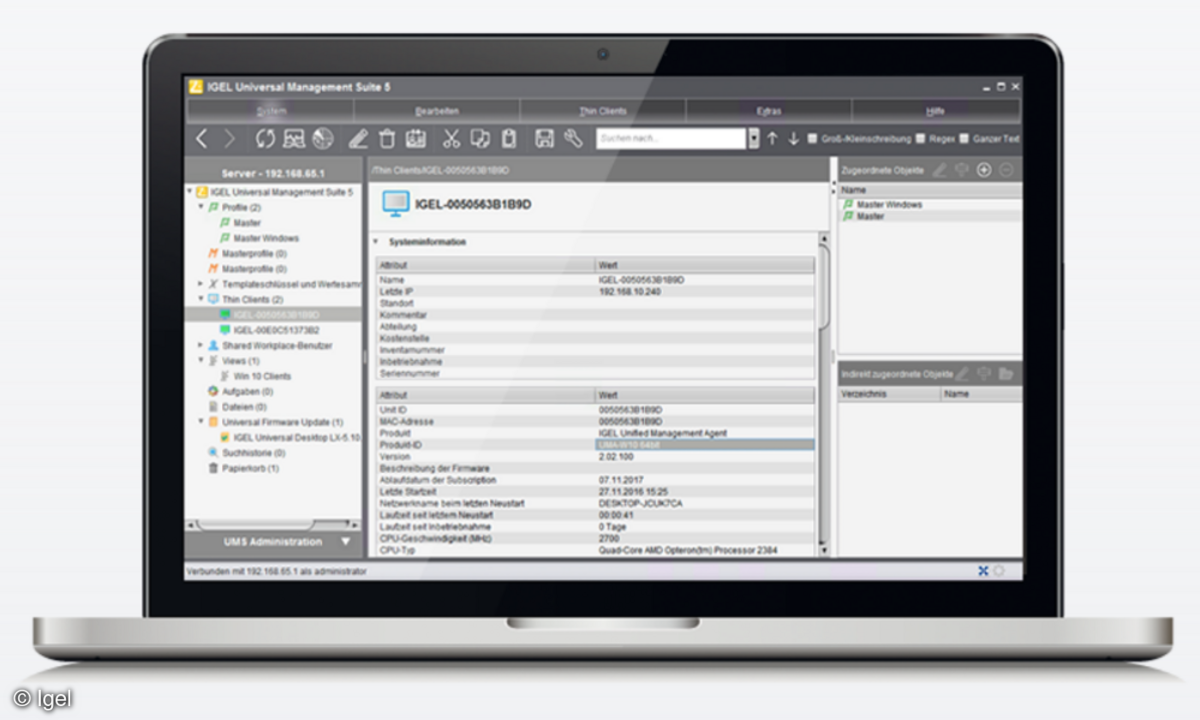This screenshot has width=1200, height=720.
Task: Open the Extras menu
Action: pyautogui.click(x=769, y=111)
